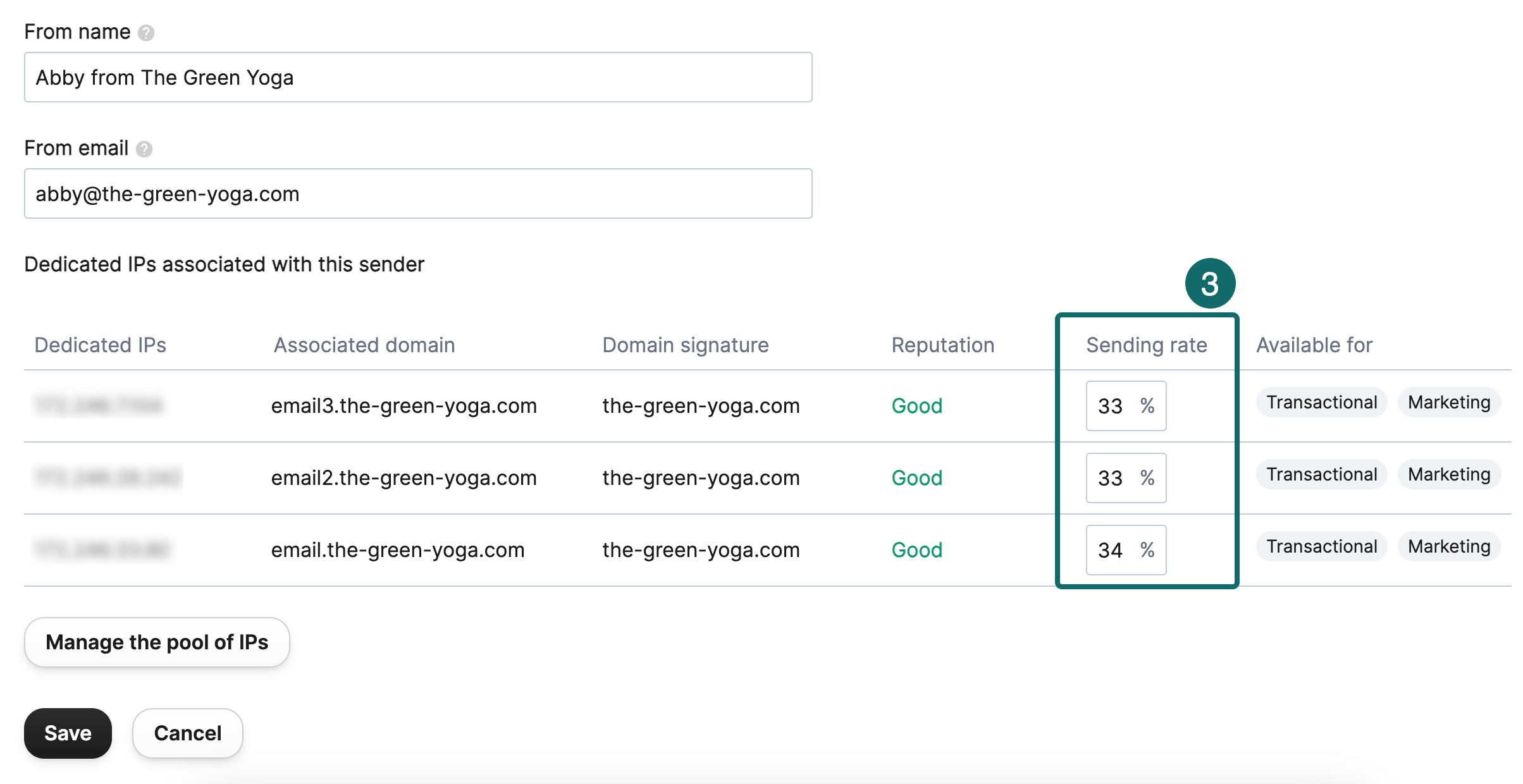Viewport: 1523px width, 784px height.
Task: Click the From name help icon
Action: coord(146,32)
